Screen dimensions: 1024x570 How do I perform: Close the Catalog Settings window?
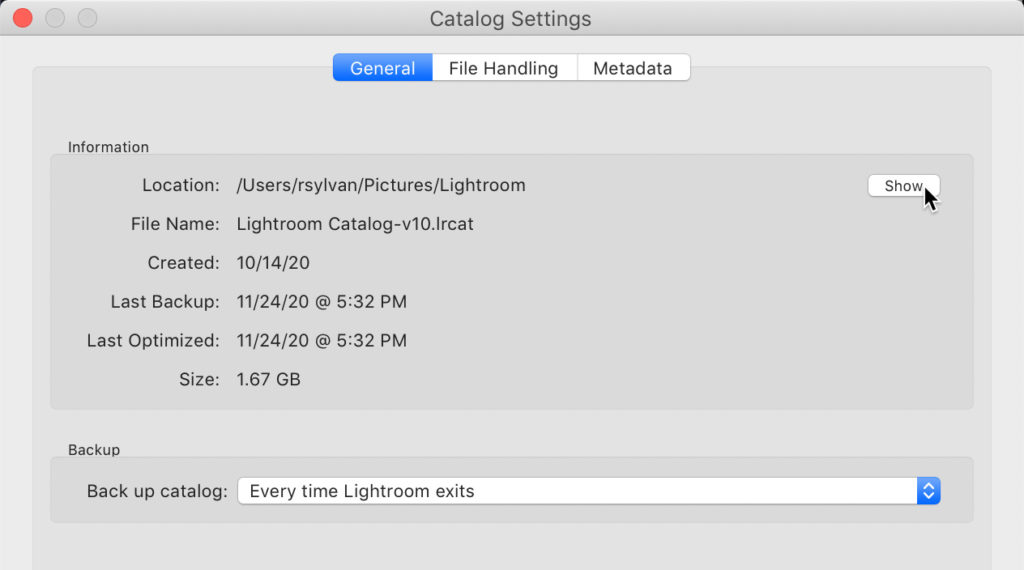(21, 18)
